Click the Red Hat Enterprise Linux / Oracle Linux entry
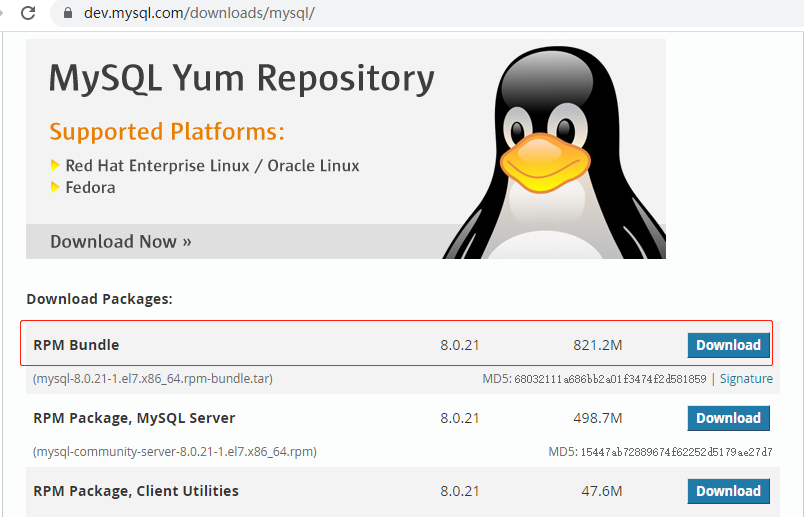 (212, 166)
